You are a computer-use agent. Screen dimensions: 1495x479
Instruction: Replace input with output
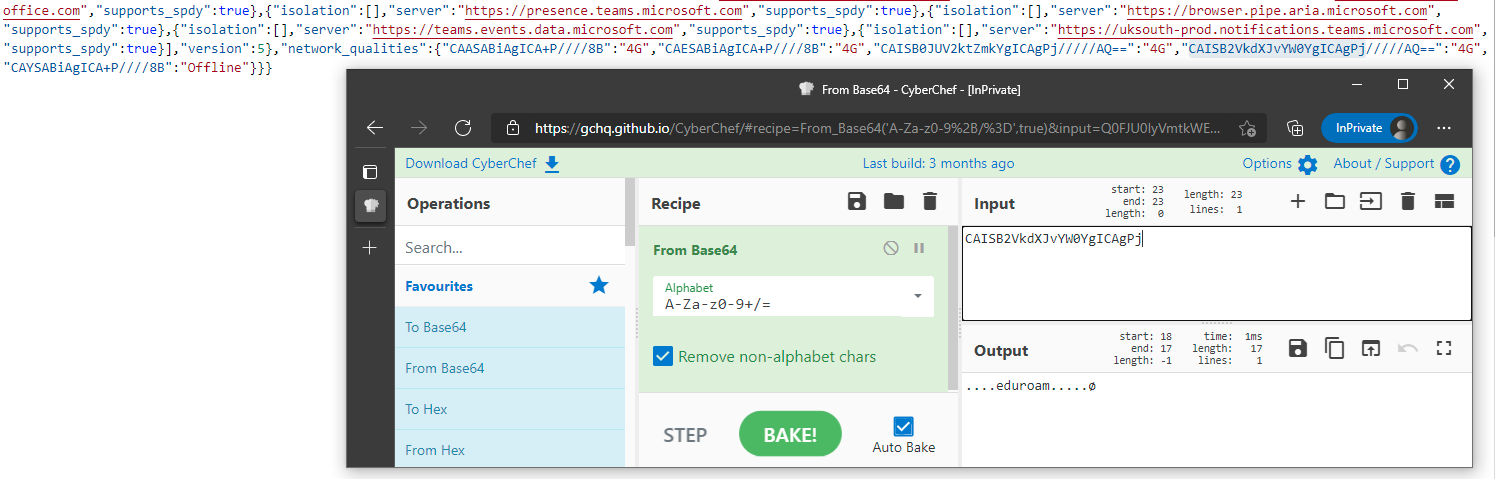pyautogui.click(x=1371, y=348)
